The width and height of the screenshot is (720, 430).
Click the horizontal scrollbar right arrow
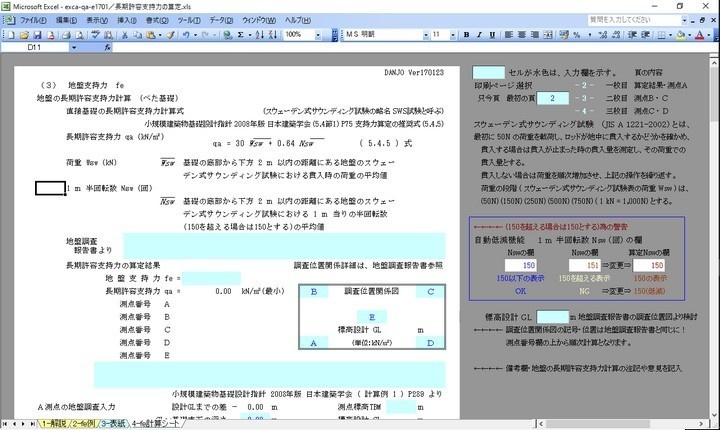701,424
